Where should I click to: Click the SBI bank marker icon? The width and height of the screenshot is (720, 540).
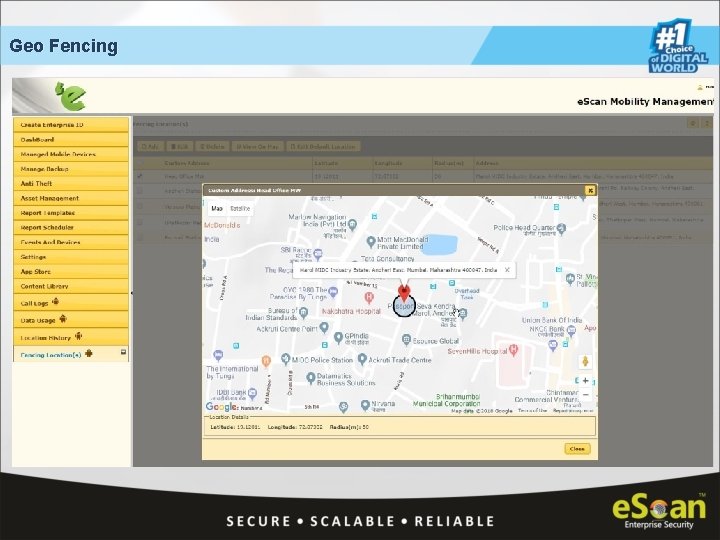[318, 253]
